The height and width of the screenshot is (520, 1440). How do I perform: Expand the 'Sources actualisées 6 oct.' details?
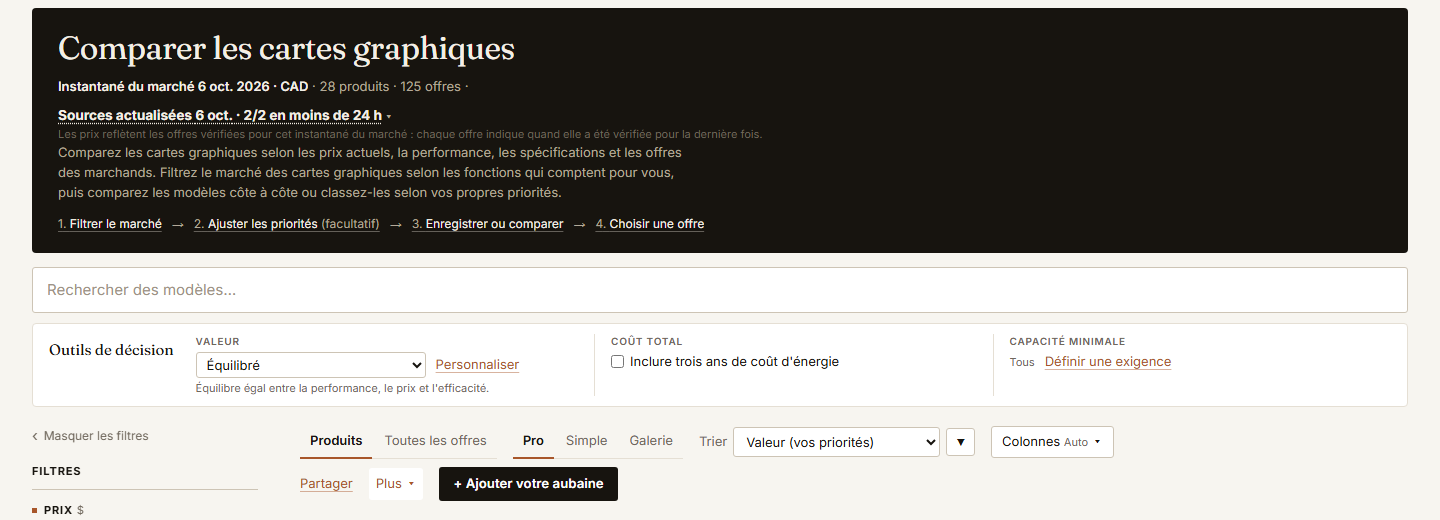coord(224,115)
